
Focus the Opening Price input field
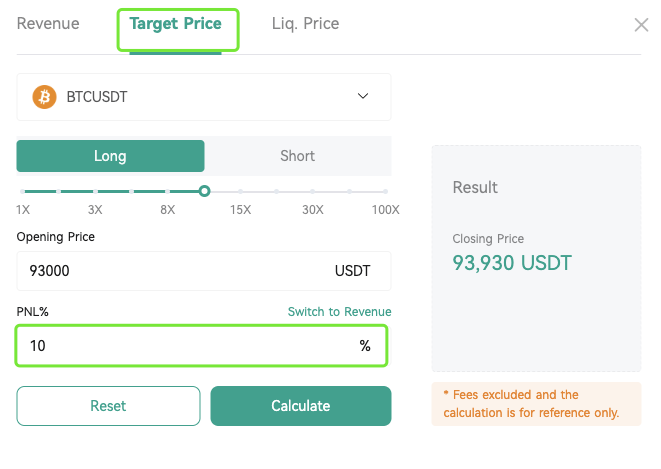point(204,271)
